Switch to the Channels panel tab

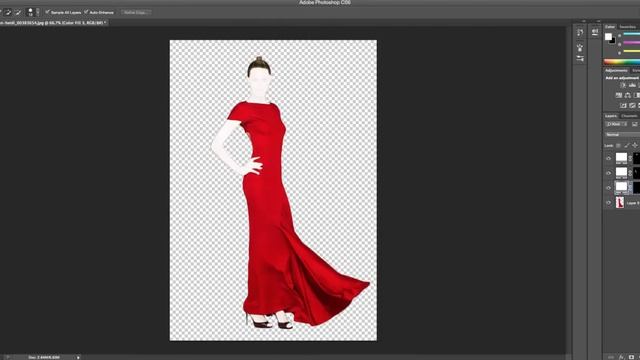(x=630, y=116)
